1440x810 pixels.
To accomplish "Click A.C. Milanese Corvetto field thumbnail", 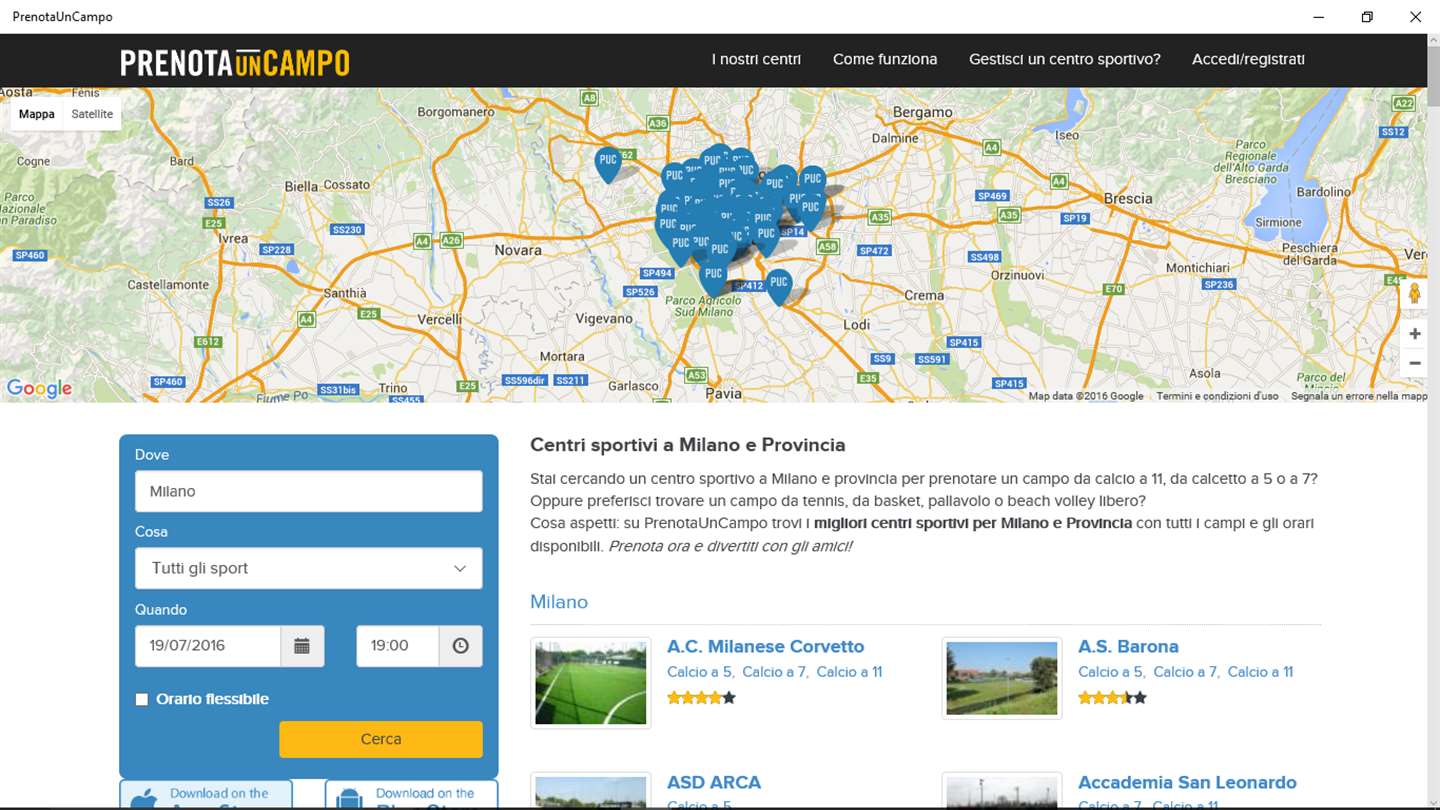I will coord(591,683).
